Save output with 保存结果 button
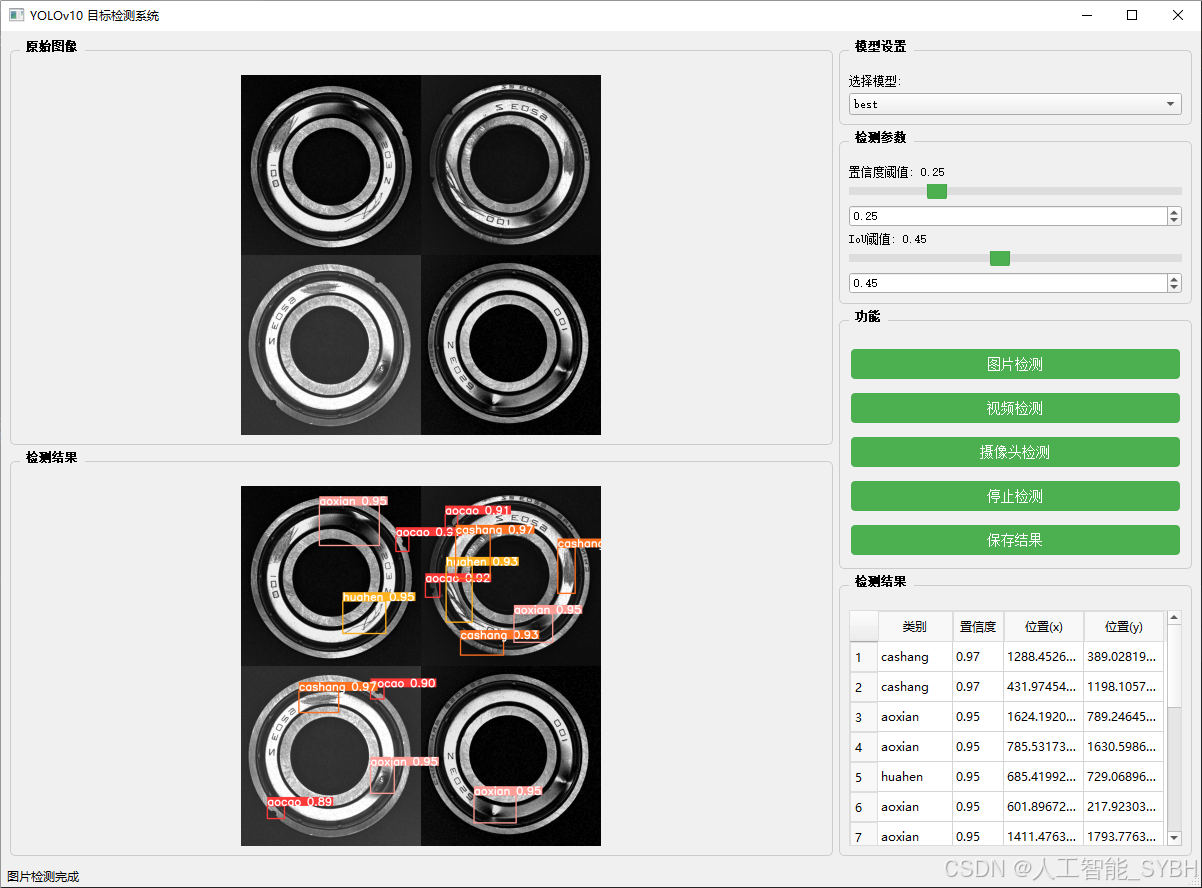 1015,540
